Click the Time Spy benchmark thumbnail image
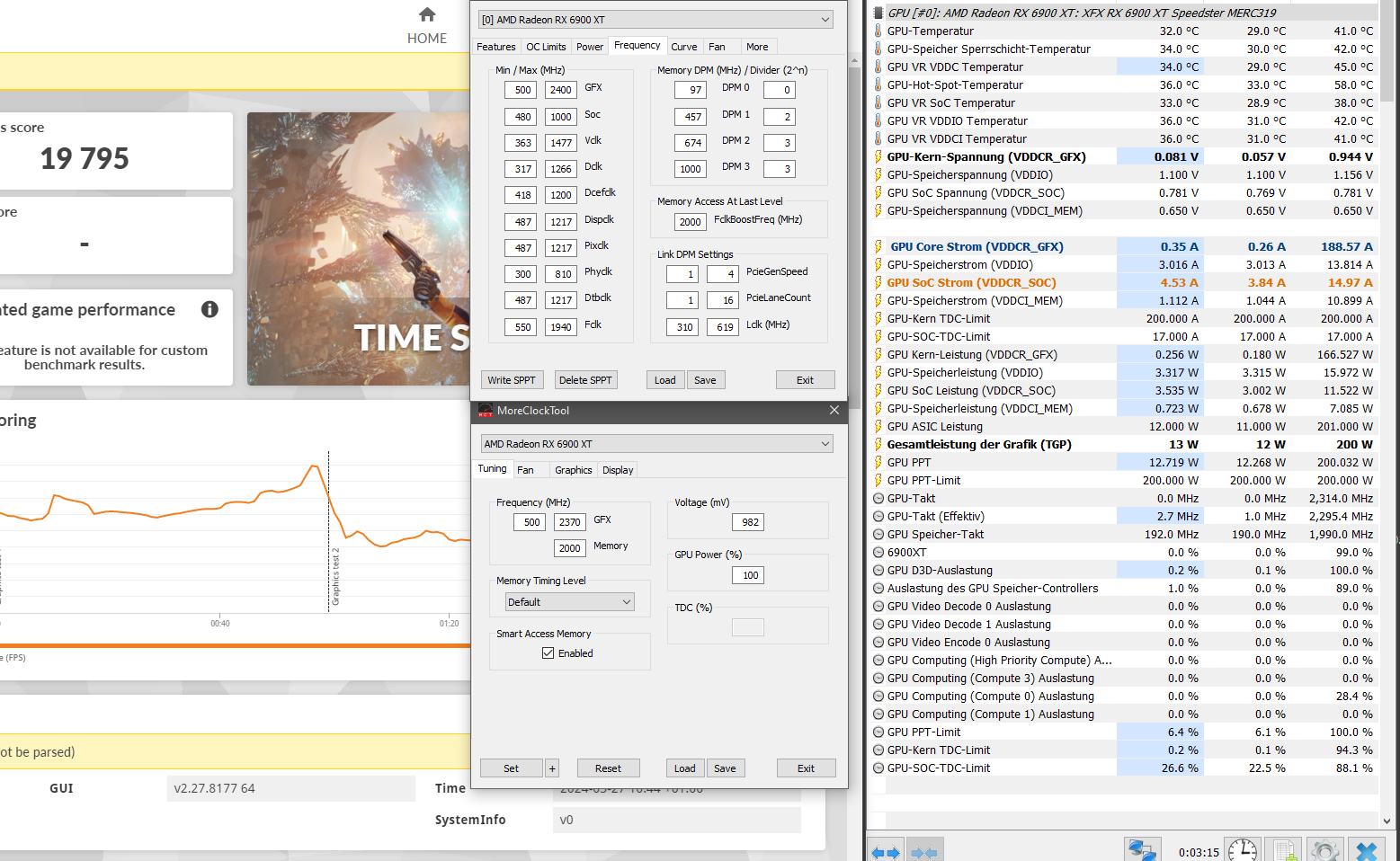The height and width of the screenshot is (861, 1400). pos(359,249)
